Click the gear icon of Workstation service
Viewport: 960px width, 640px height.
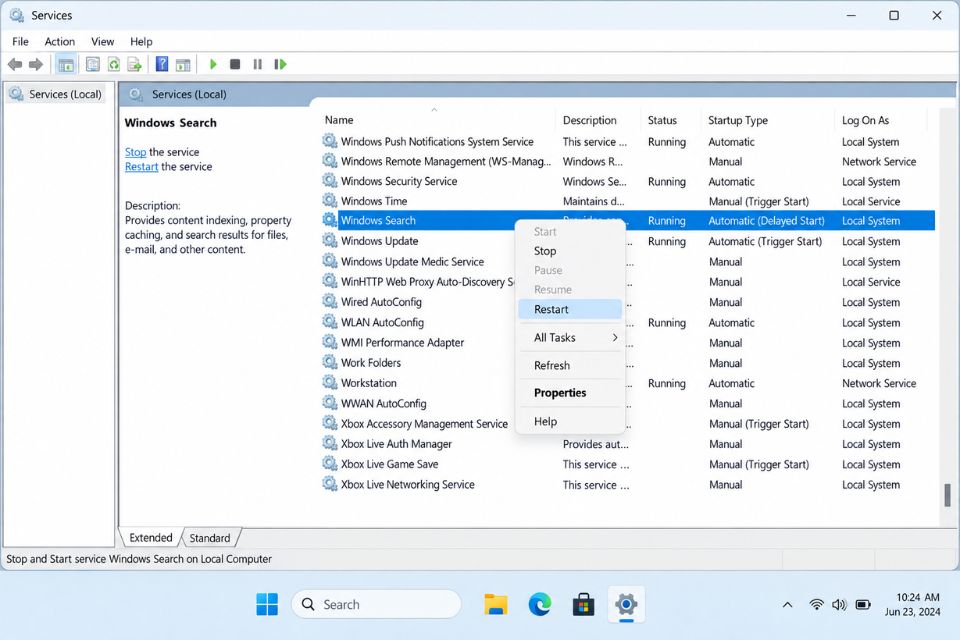(330, 382)
